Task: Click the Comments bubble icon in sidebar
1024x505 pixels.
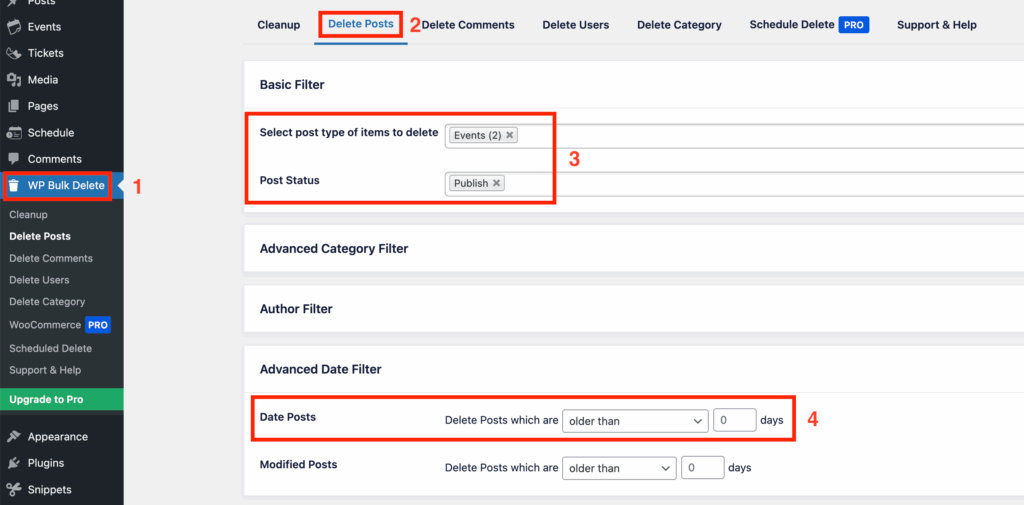Action: click(14, 159)
